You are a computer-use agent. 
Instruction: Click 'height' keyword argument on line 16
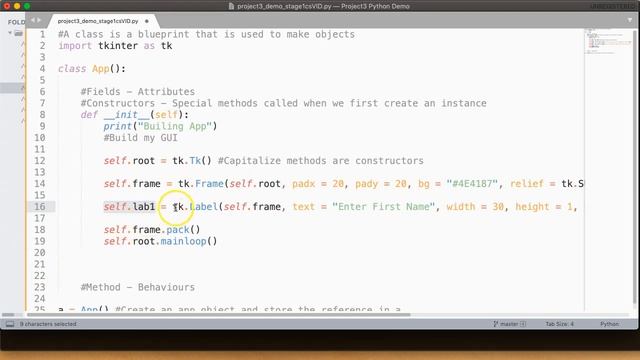tap(532, 207)
